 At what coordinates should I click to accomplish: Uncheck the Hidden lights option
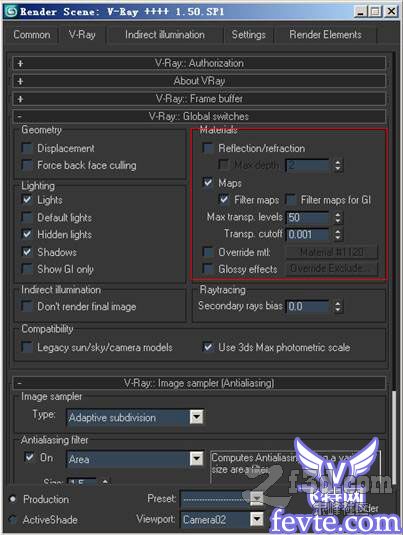(x=27, y=234)
